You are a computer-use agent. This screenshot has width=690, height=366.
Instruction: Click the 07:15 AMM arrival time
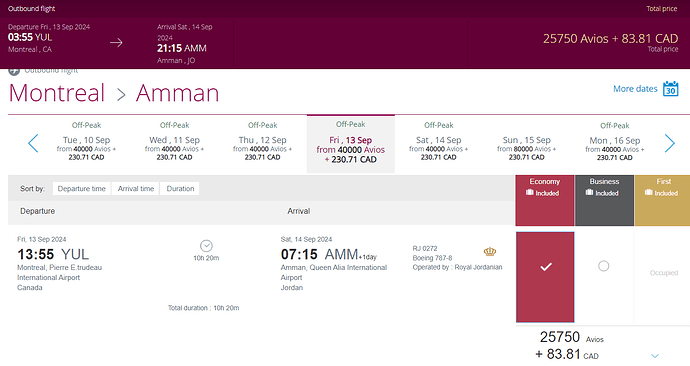click(x=328, y=254)
